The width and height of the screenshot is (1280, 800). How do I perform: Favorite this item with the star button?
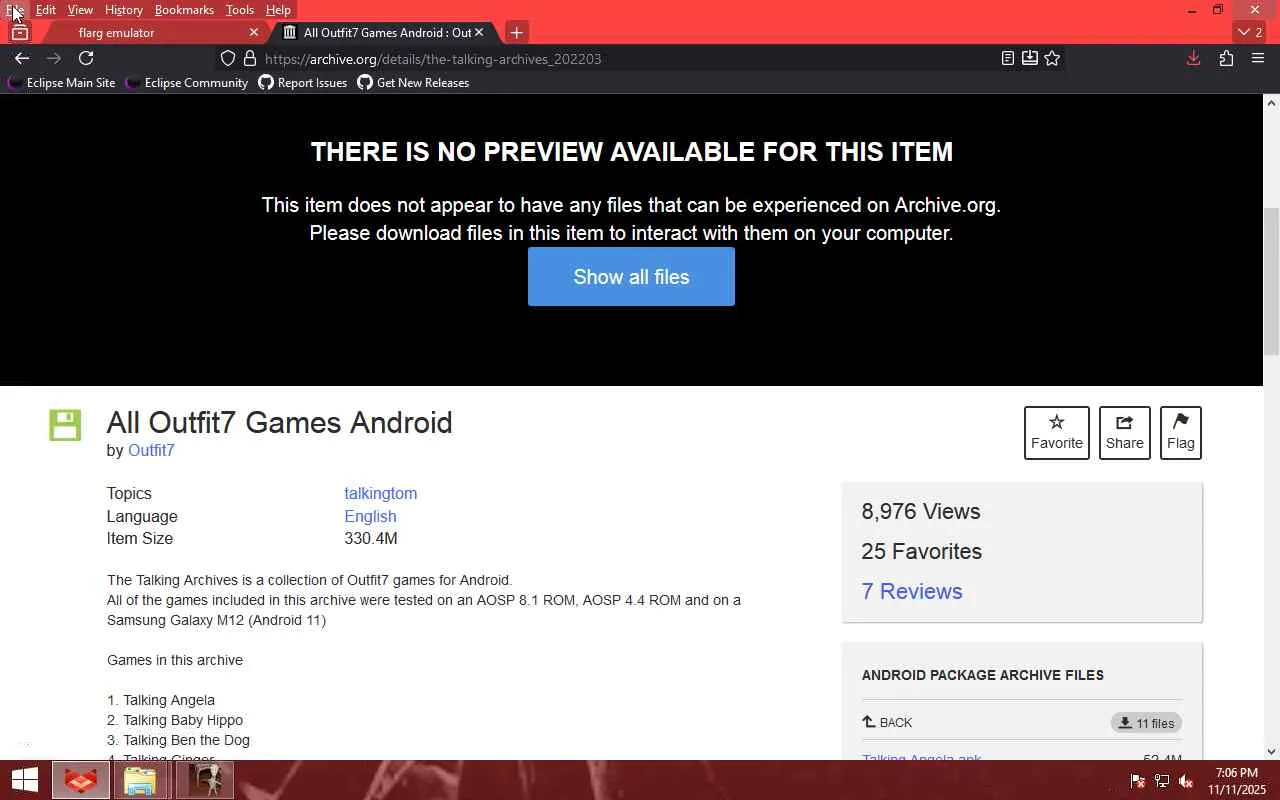coord(1057,433)
